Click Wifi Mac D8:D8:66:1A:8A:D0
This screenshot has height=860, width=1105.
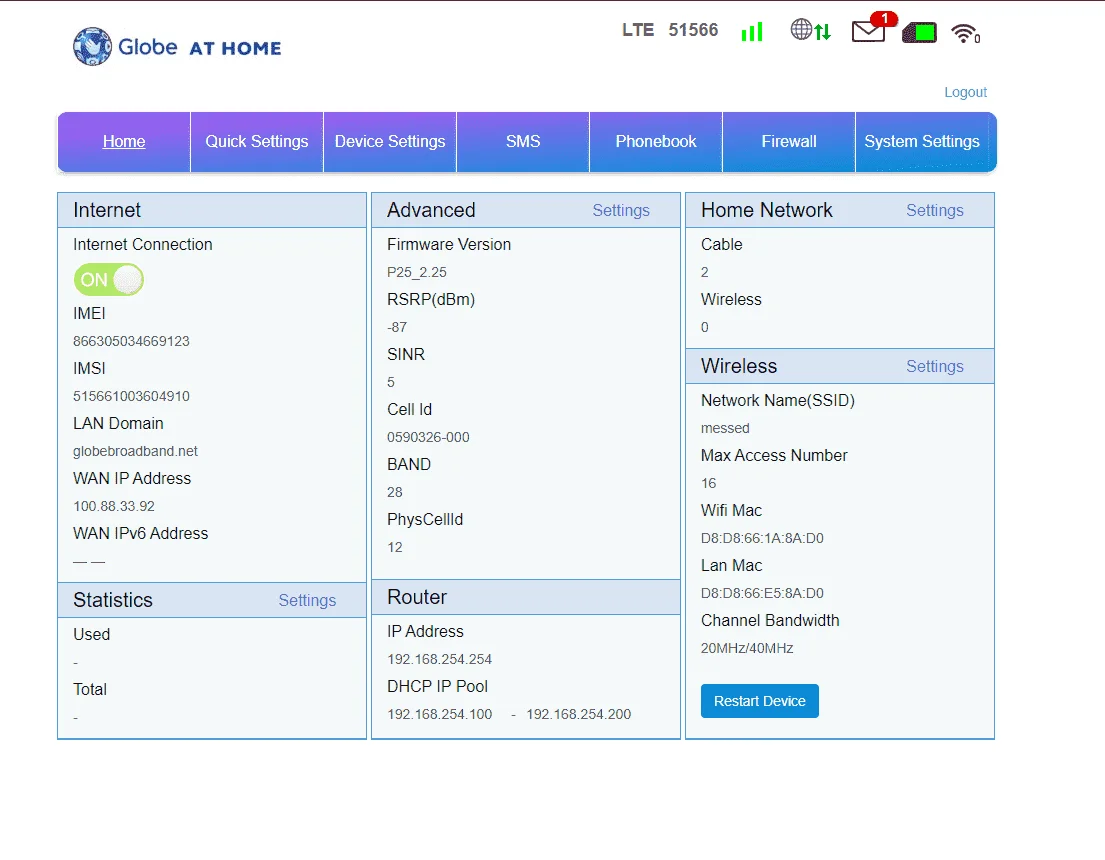click(x=762, y=539)
